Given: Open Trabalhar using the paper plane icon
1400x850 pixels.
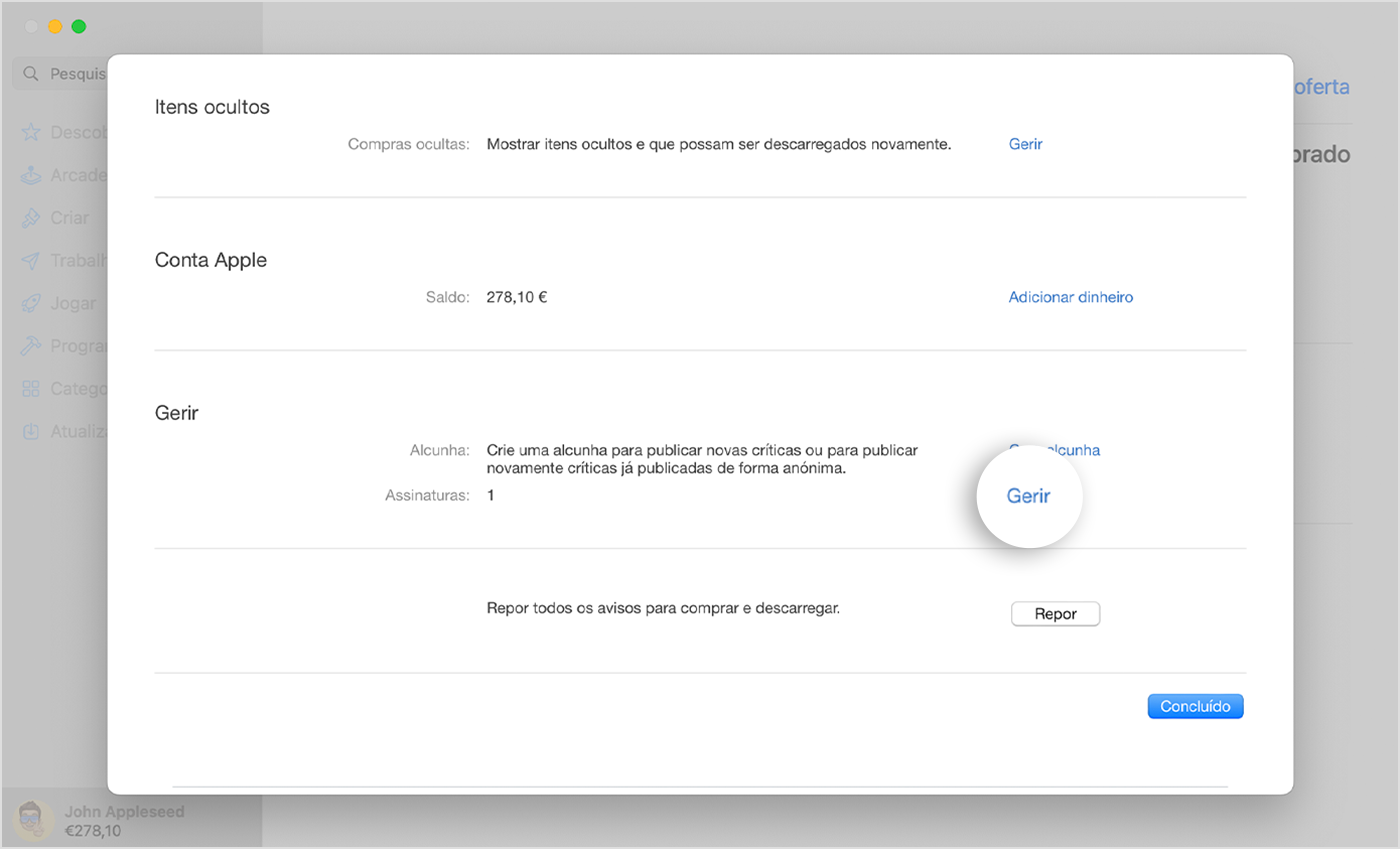Looking at the screenshot, I should (32, 260).
